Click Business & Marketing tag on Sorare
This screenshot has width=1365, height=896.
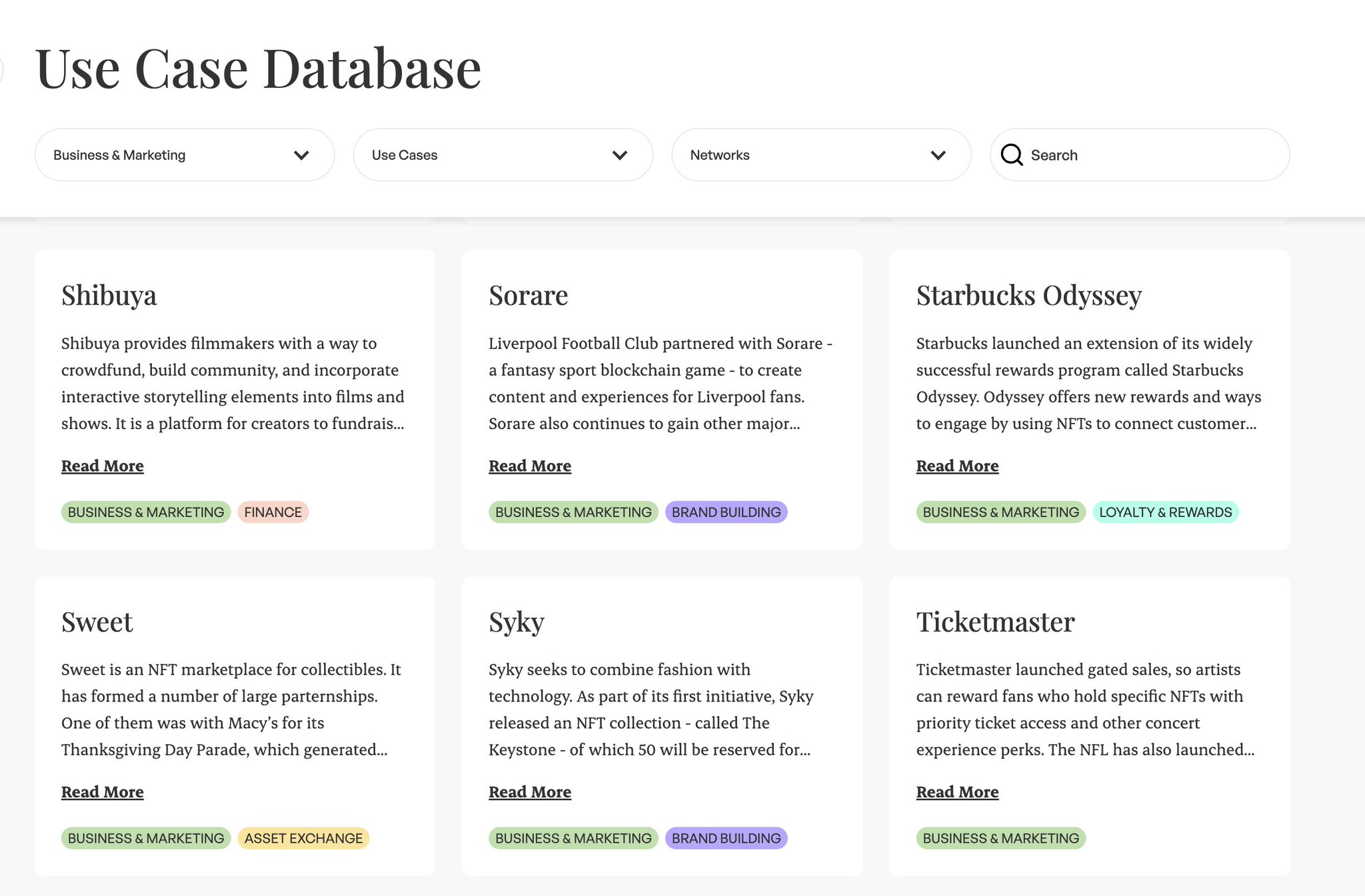click(573, 512)
